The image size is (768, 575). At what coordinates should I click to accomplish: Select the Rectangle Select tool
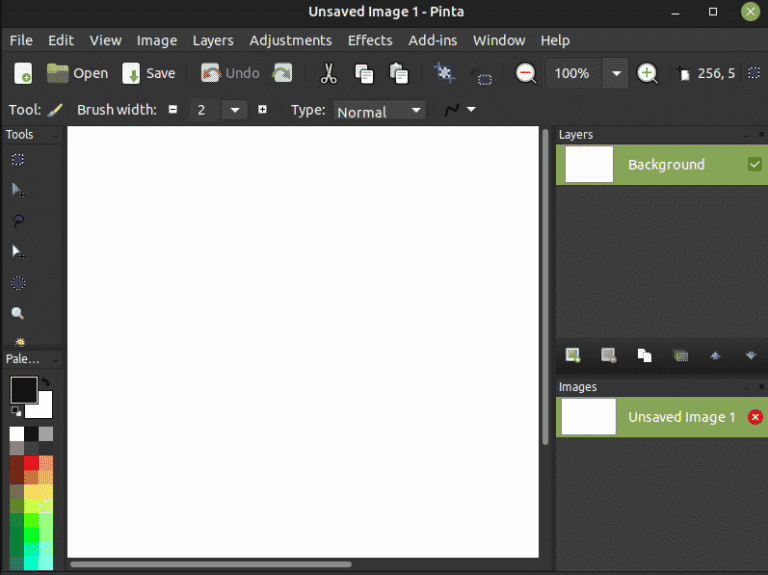click(18, 160)
